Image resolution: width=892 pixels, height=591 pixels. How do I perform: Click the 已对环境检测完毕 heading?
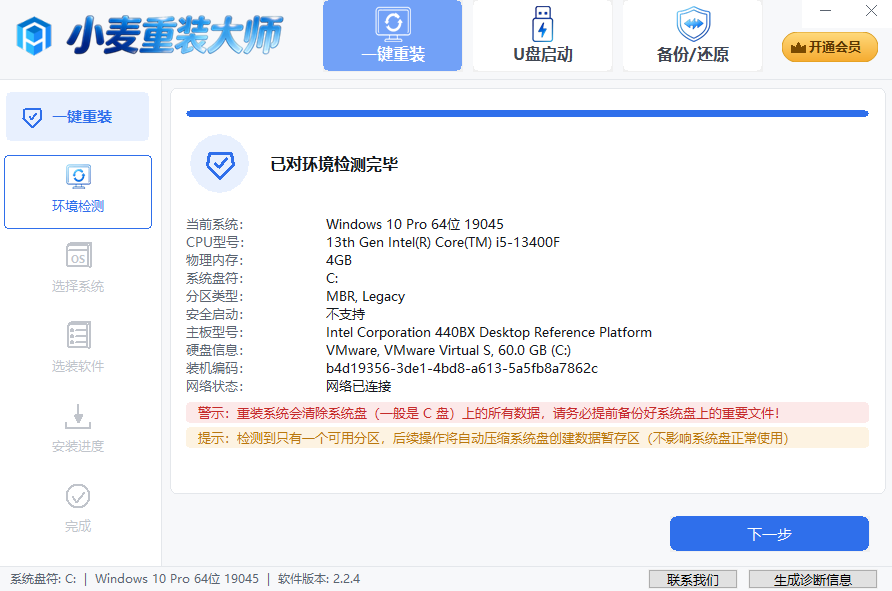click(334, 164)
